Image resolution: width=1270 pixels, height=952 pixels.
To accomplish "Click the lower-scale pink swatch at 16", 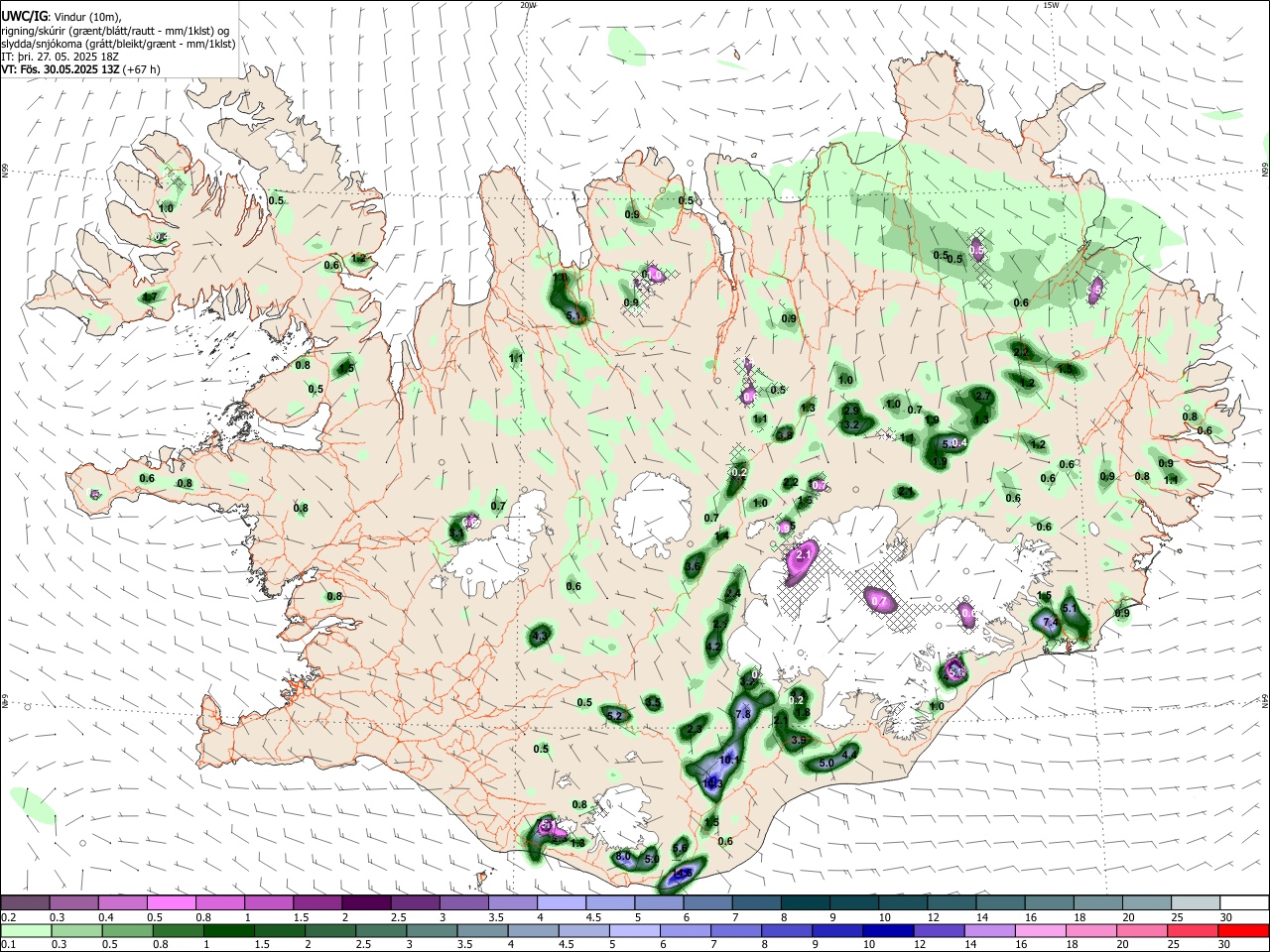I will tap(1041, 930).
